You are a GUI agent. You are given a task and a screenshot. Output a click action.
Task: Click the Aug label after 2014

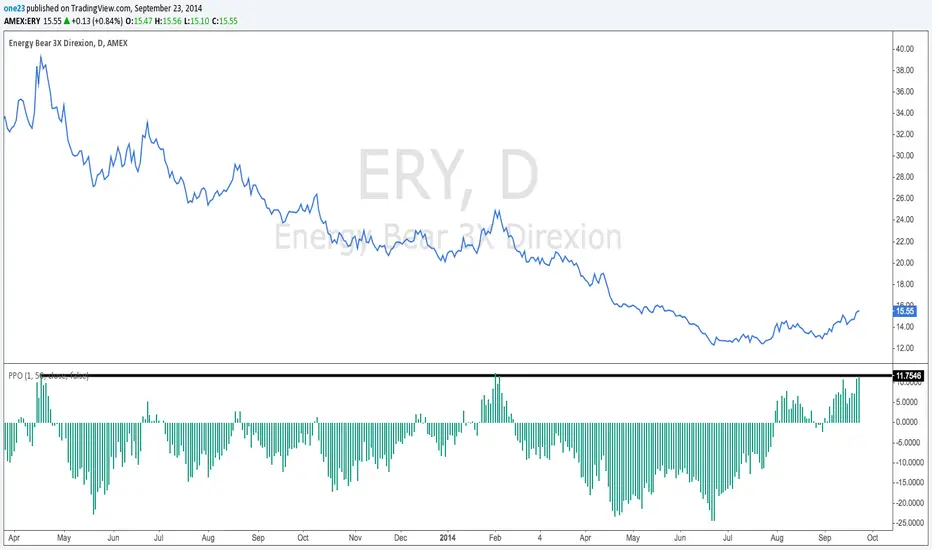pyautogui.click(x=777, y=538)
